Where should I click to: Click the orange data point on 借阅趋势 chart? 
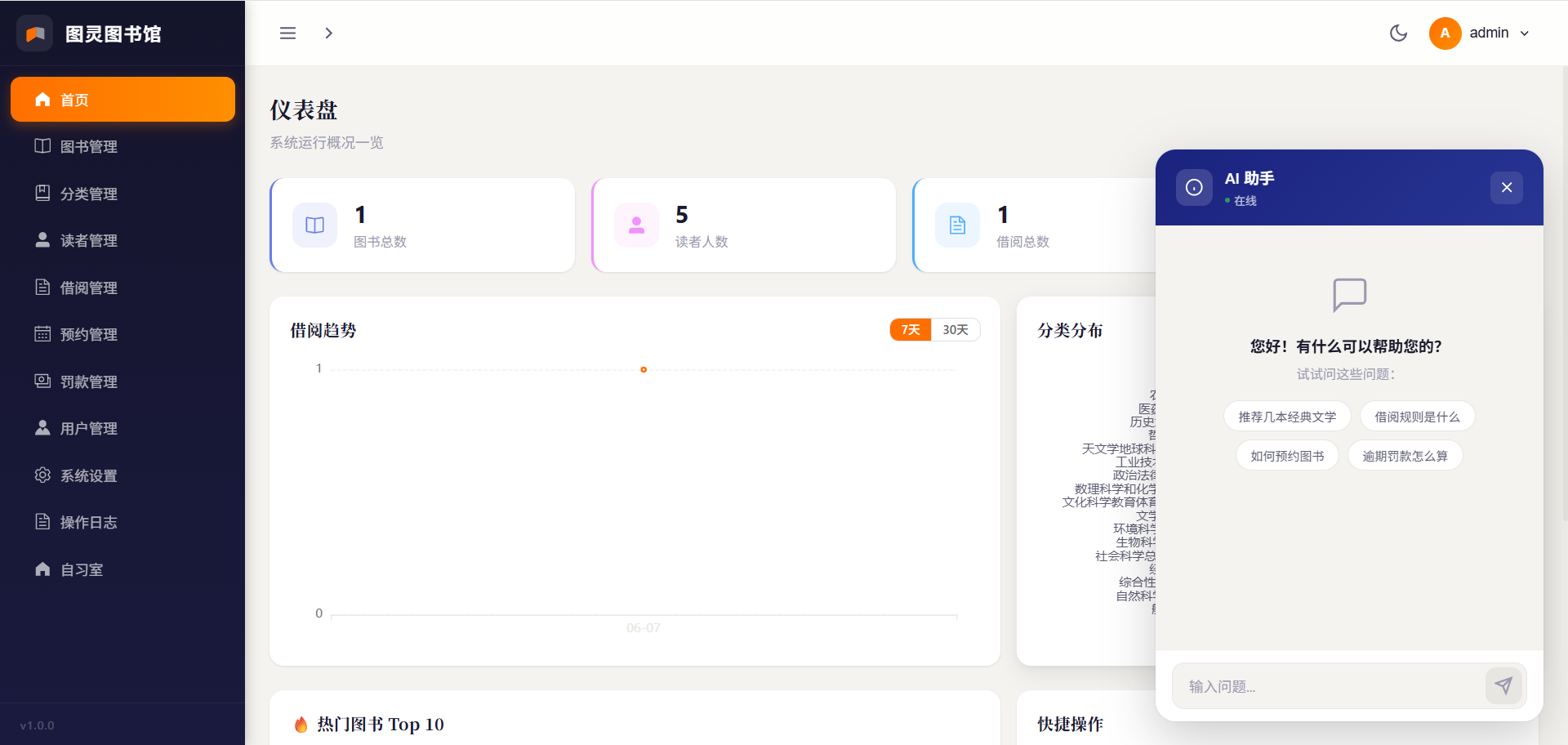click(644, 370)
